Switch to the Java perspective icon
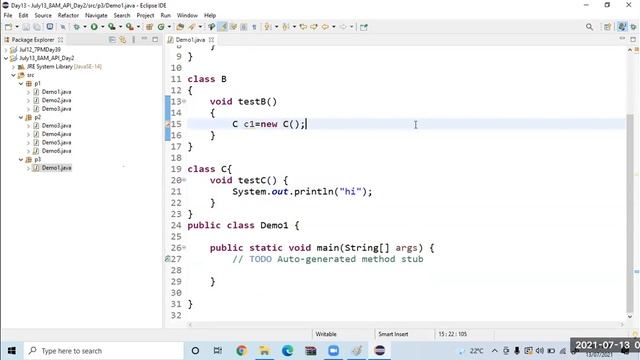640x360 pixels. point(622,27)
